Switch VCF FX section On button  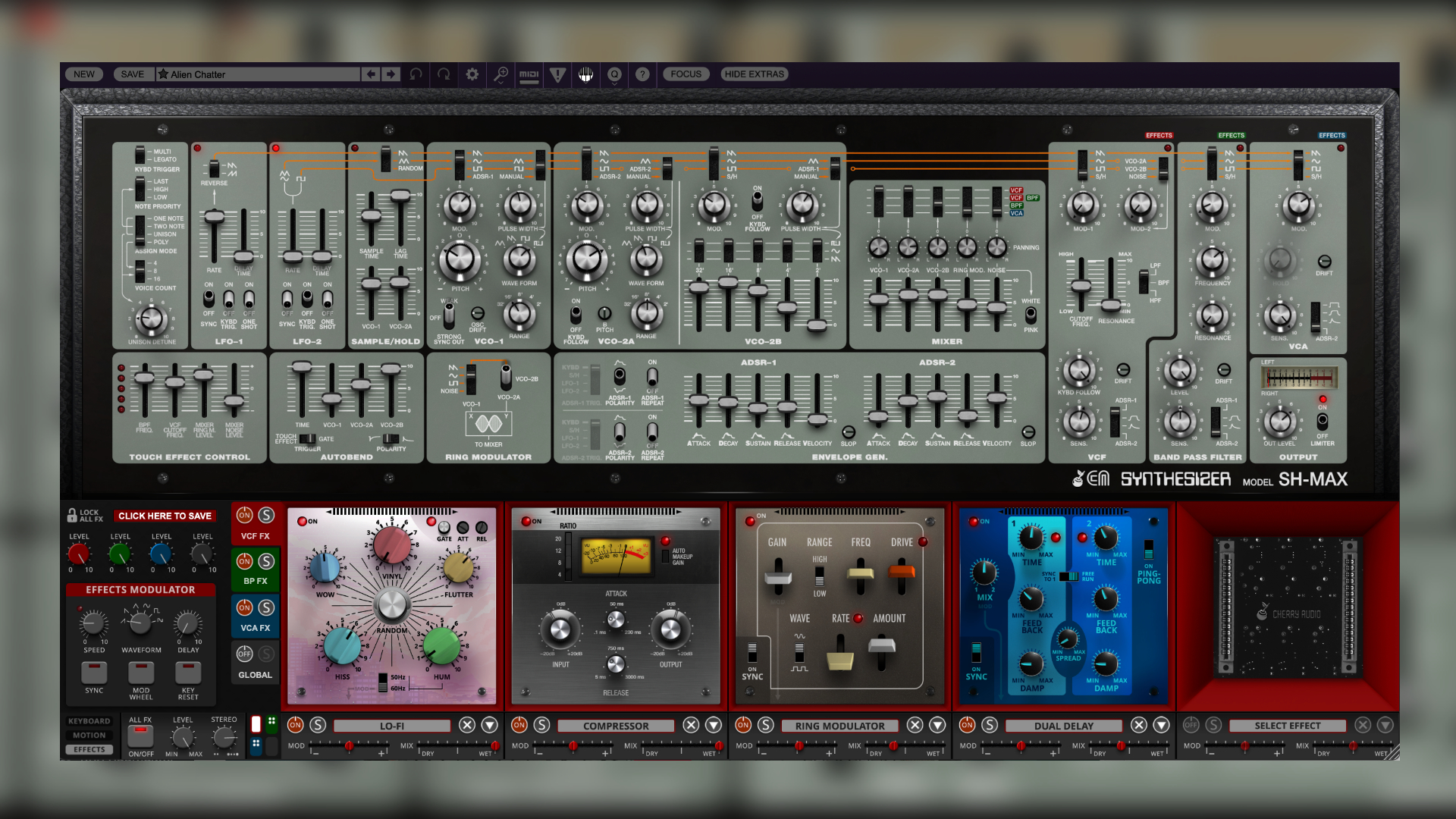click(244, 516)
